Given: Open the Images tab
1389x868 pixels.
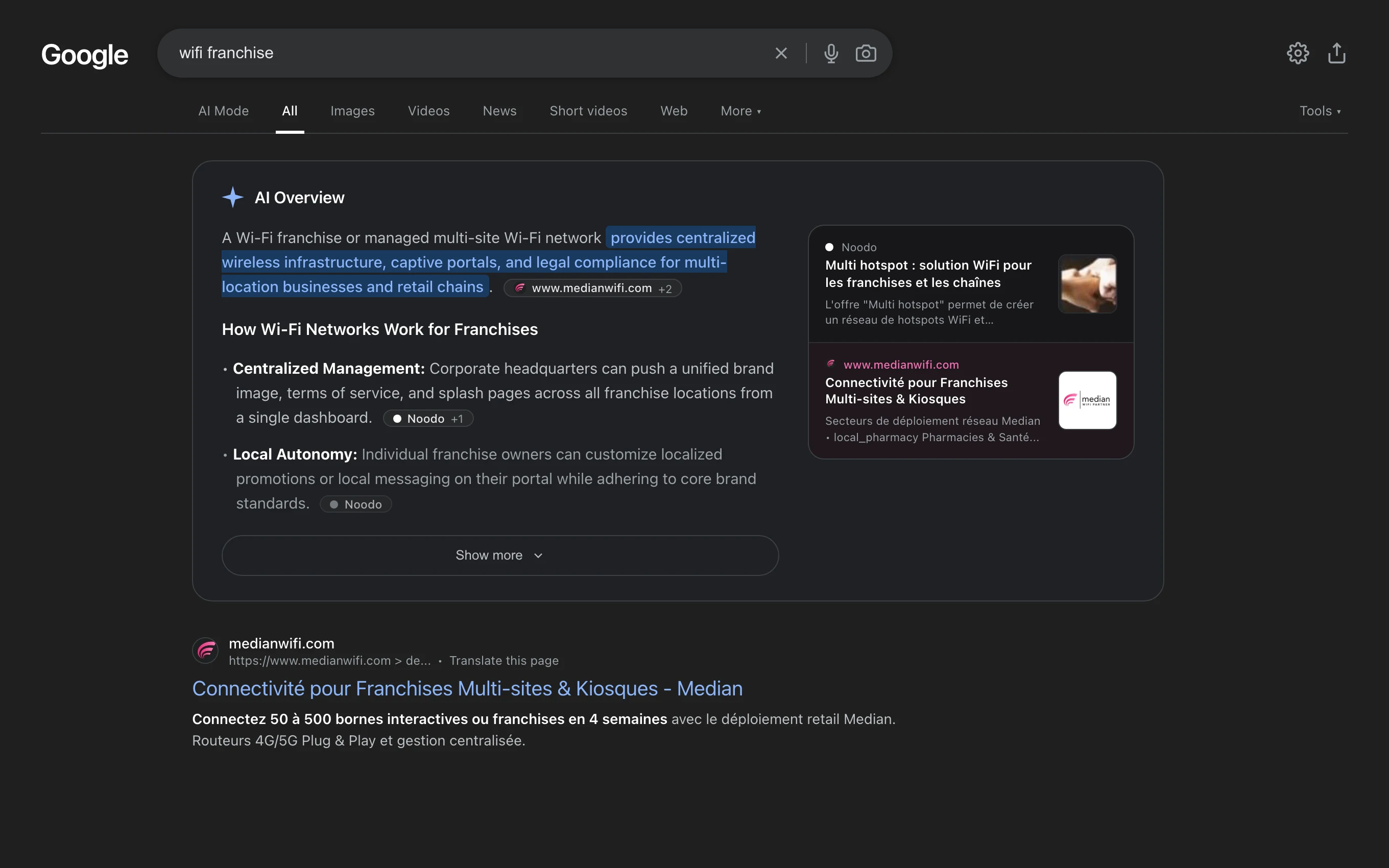Looking at the screenshot, I should point(352,111).
